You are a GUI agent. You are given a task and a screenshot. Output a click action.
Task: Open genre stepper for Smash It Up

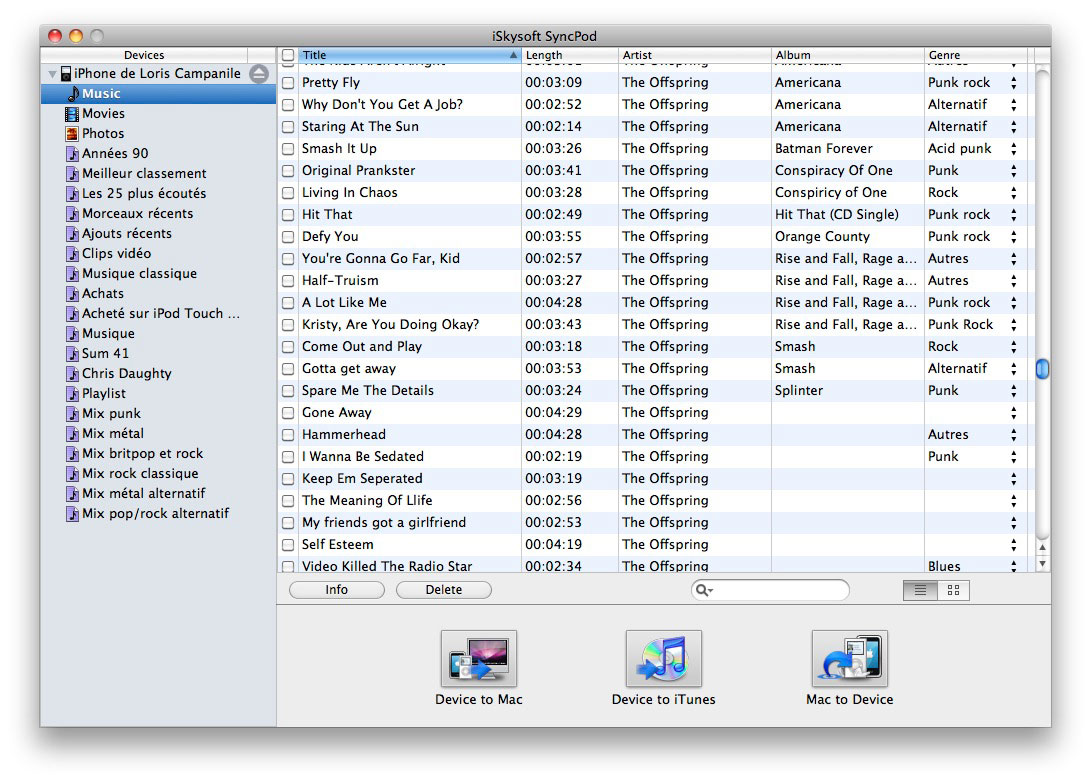[1013, 149]
